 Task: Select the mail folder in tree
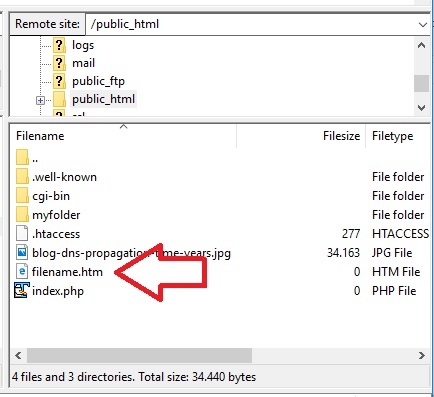[83, 63]
